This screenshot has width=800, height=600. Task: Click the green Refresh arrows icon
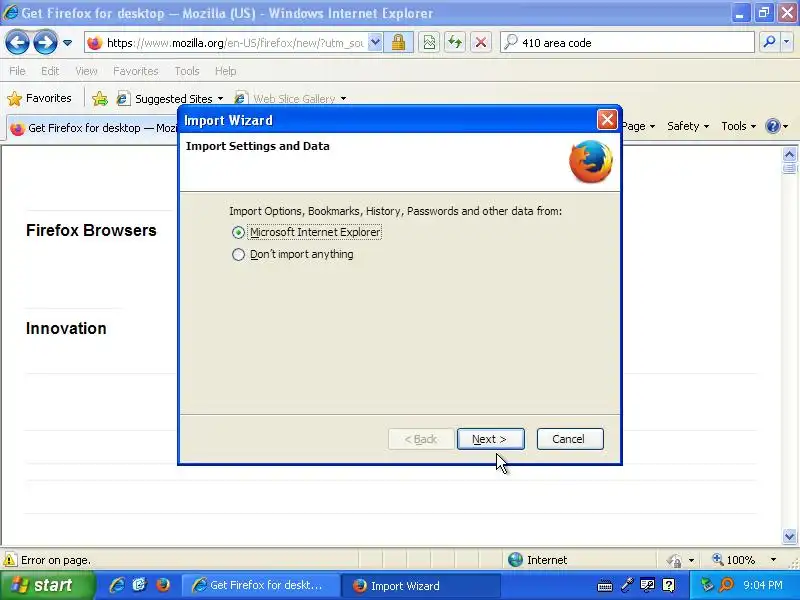[455, 42]
